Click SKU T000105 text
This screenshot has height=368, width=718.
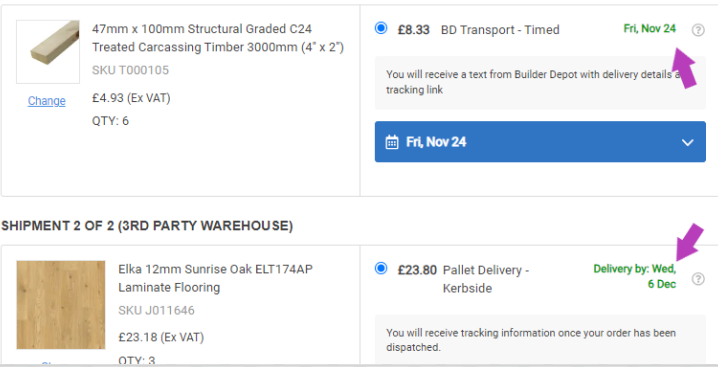[131, 70]
